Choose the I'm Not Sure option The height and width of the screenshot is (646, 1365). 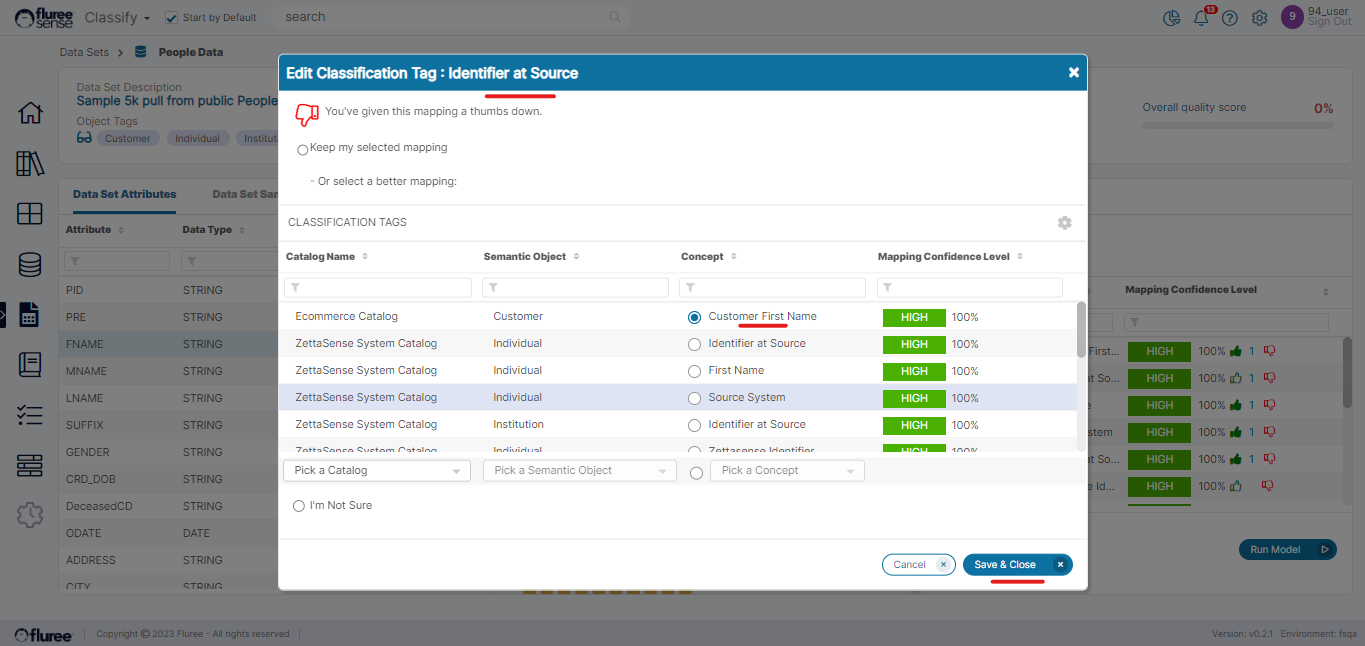tap(298, 506)
